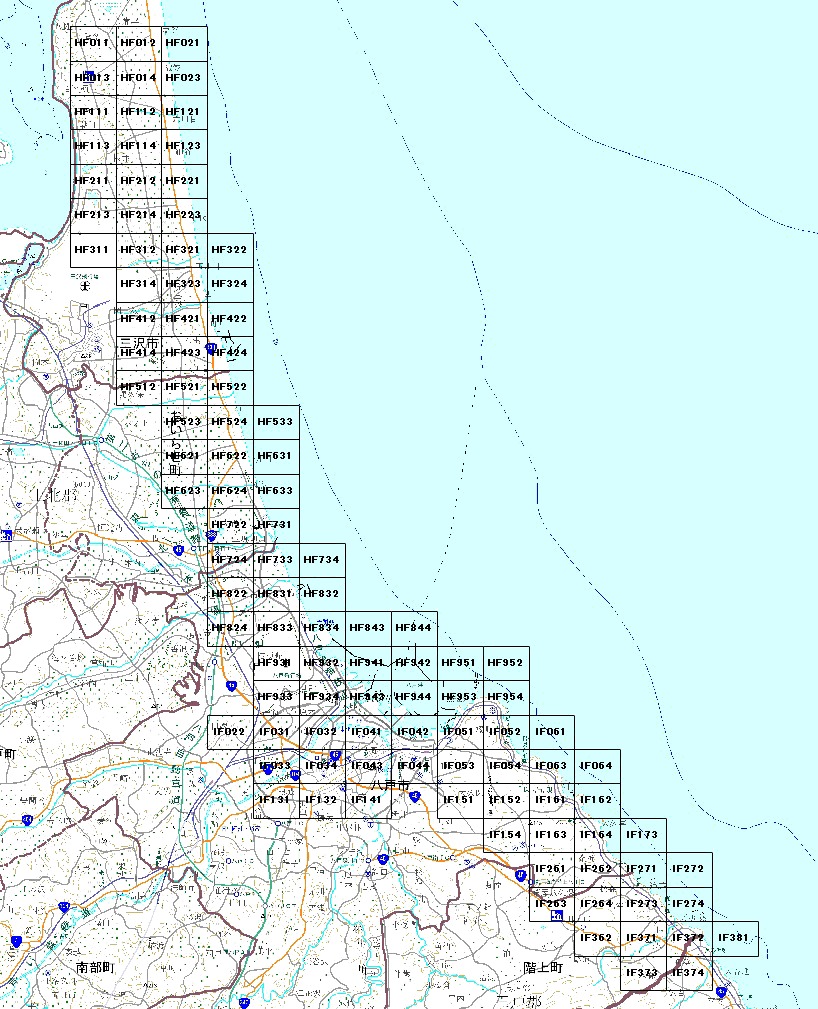Pick the HF631 tile

(x=276, y=456)
